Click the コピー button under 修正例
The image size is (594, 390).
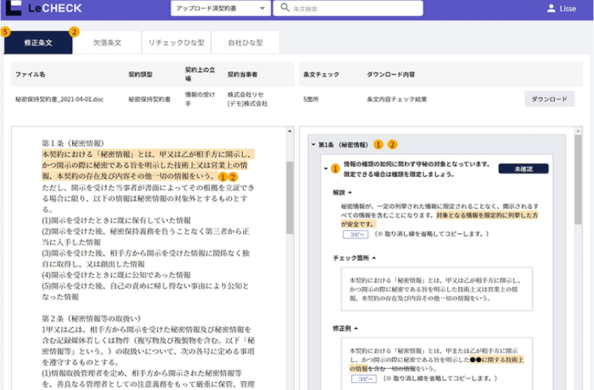[364, 379]
